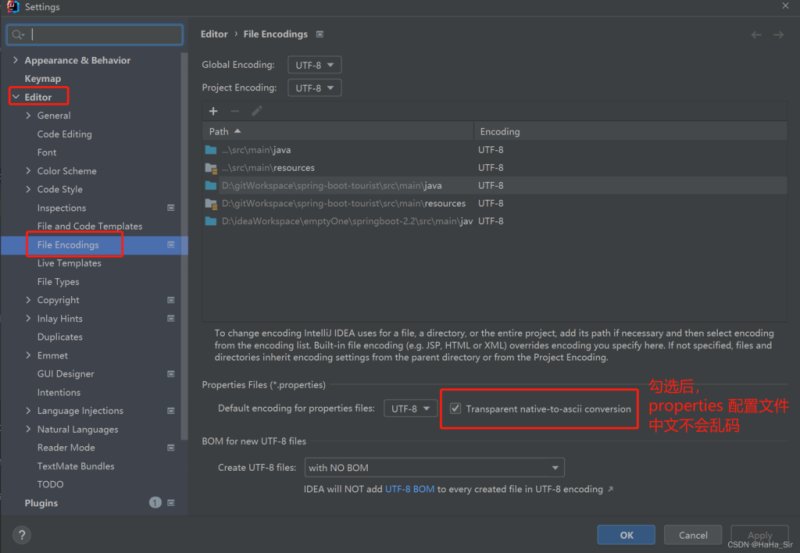Click the forward navigation arrow
800x553 pixels.
coord(778,35)
